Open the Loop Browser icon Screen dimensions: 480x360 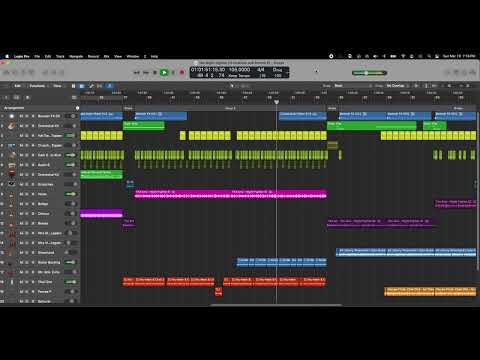(464, 72)
